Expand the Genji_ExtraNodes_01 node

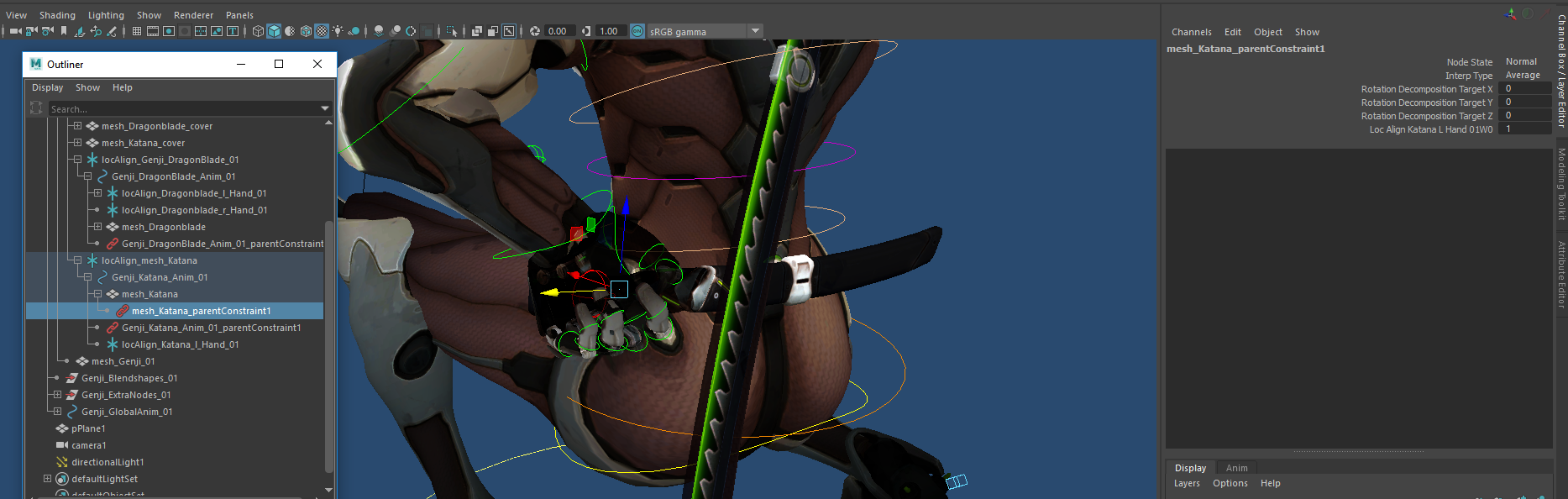click(57, 395)
